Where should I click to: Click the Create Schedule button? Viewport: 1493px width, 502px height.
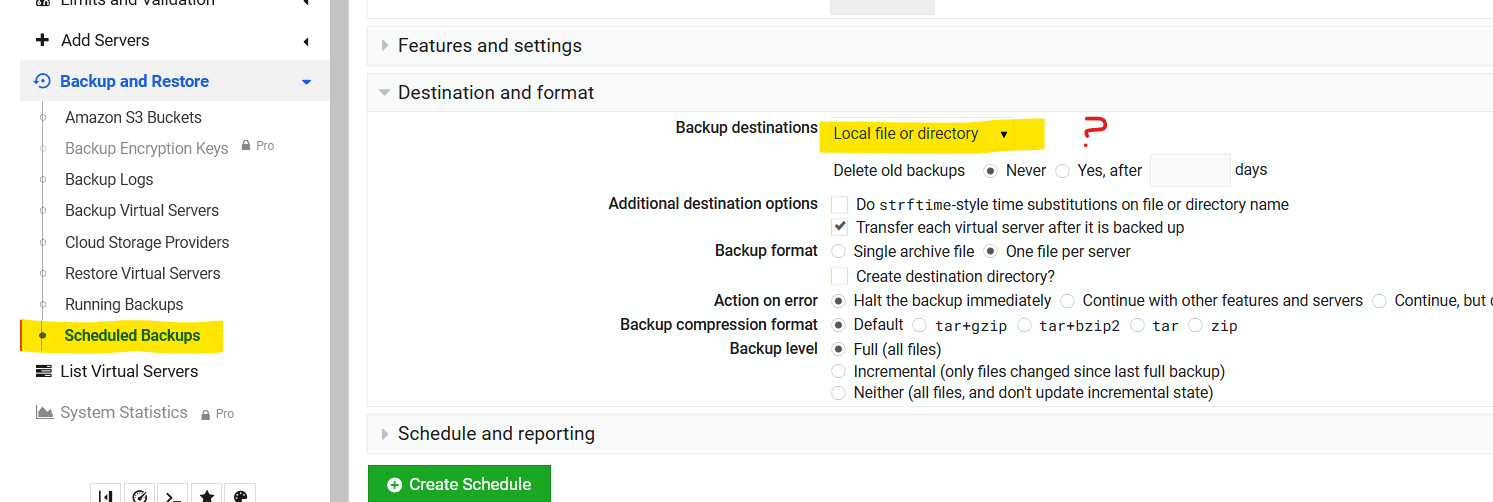[459, 484]
